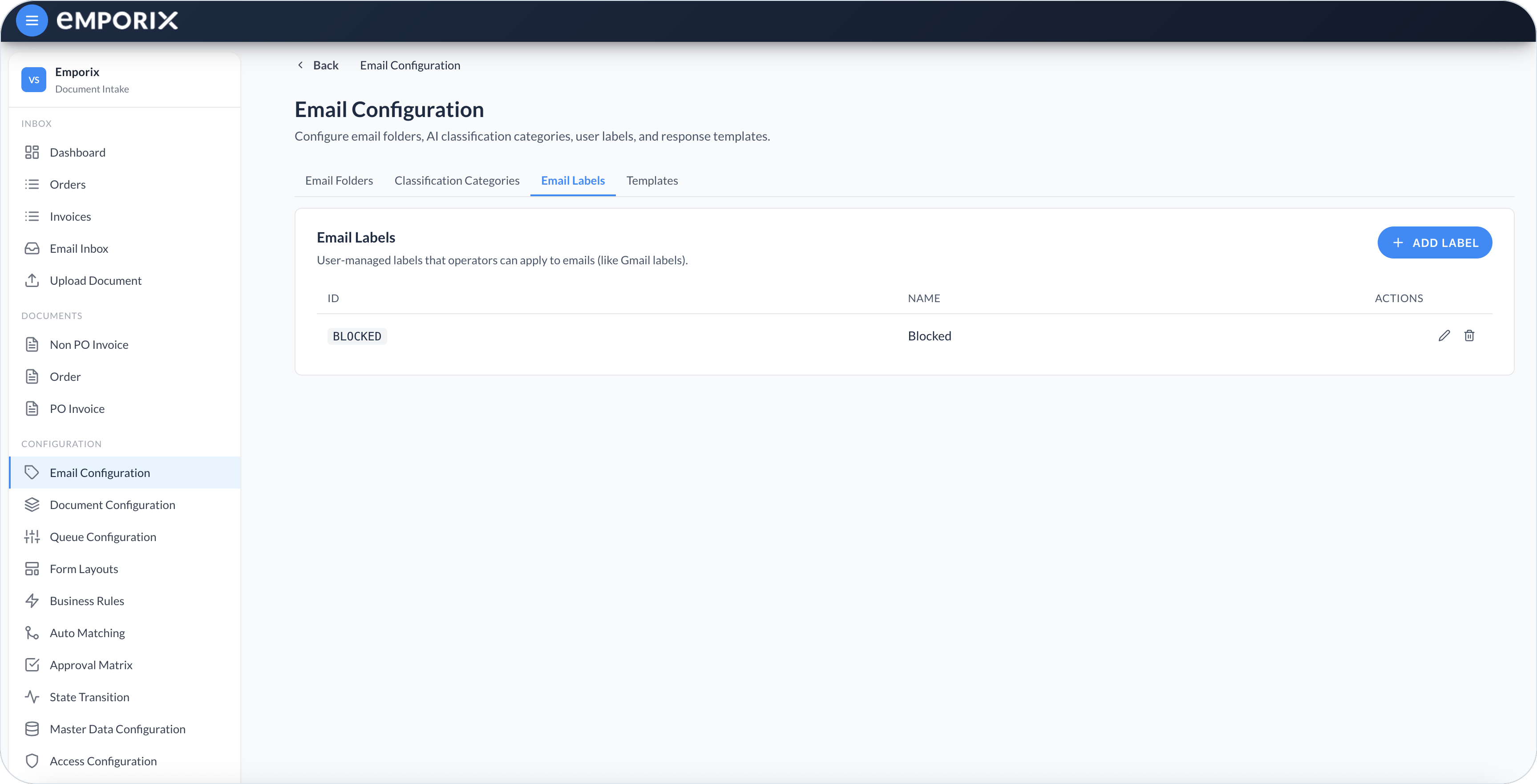
Task: Click the PO Invoice file icon
Action: coord(32,409)
